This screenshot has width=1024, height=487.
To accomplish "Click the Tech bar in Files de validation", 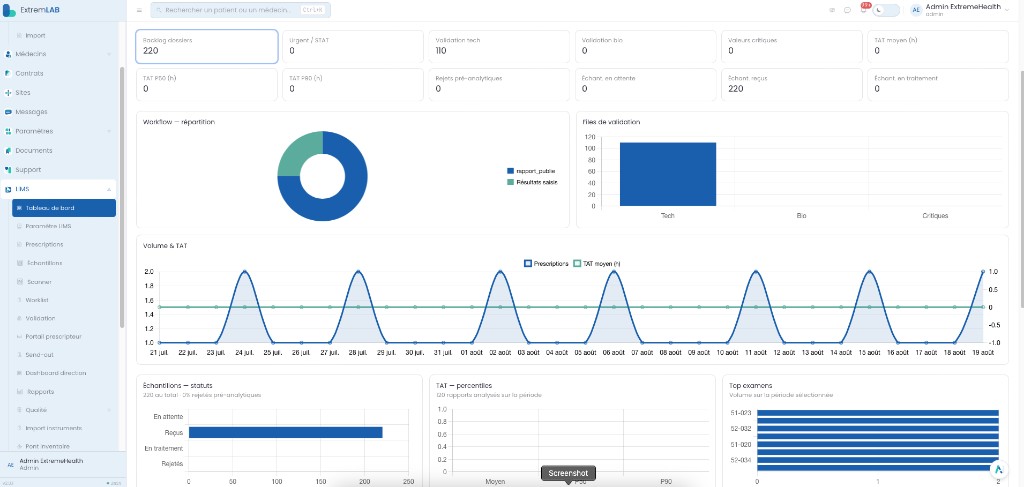I will coord(667,174).
